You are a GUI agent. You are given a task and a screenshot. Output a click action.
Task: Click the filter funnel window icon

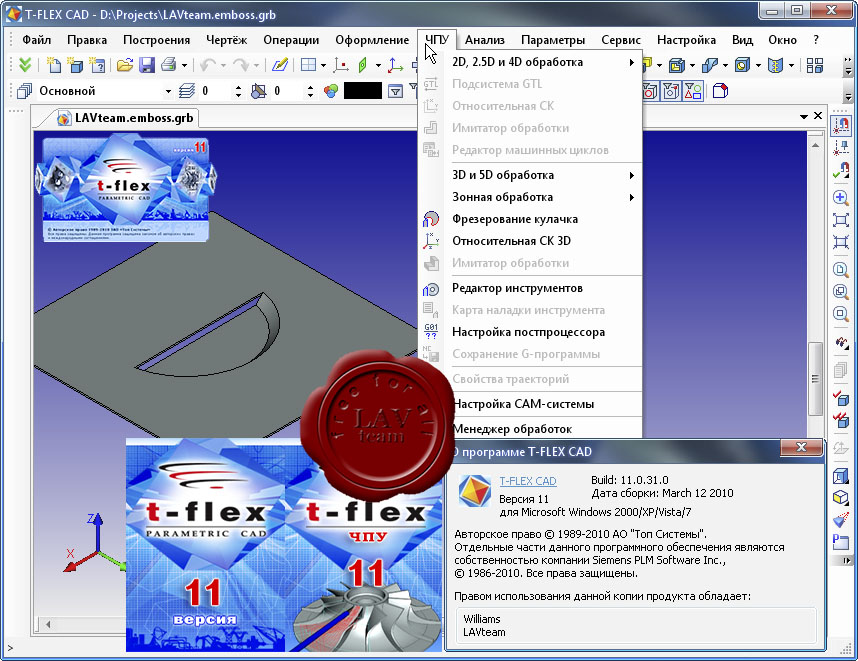pyautogui.click(x=395, y=91)
